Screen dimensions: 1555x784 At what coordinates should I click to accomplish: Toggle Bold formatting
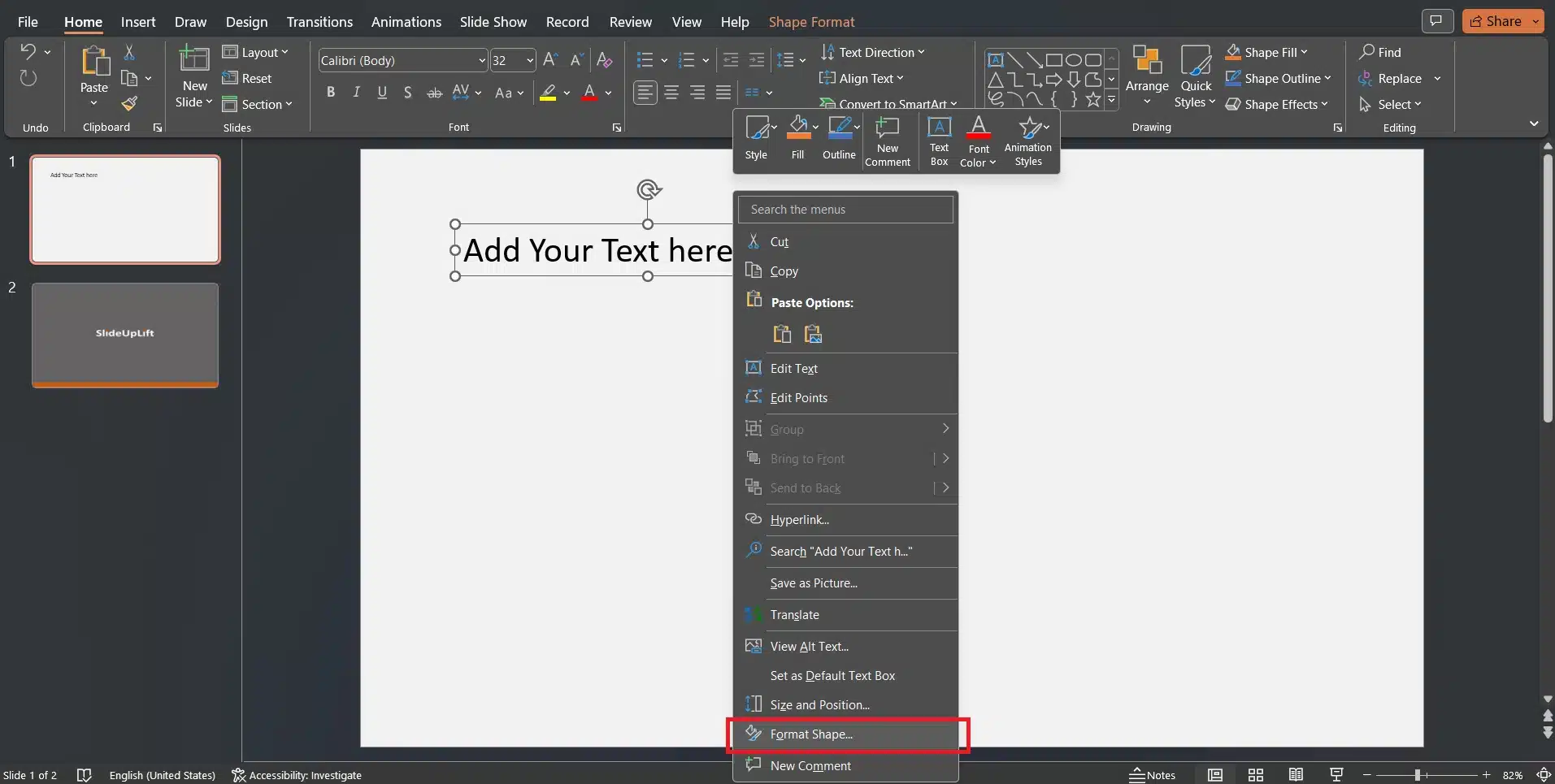pos(331,93)
